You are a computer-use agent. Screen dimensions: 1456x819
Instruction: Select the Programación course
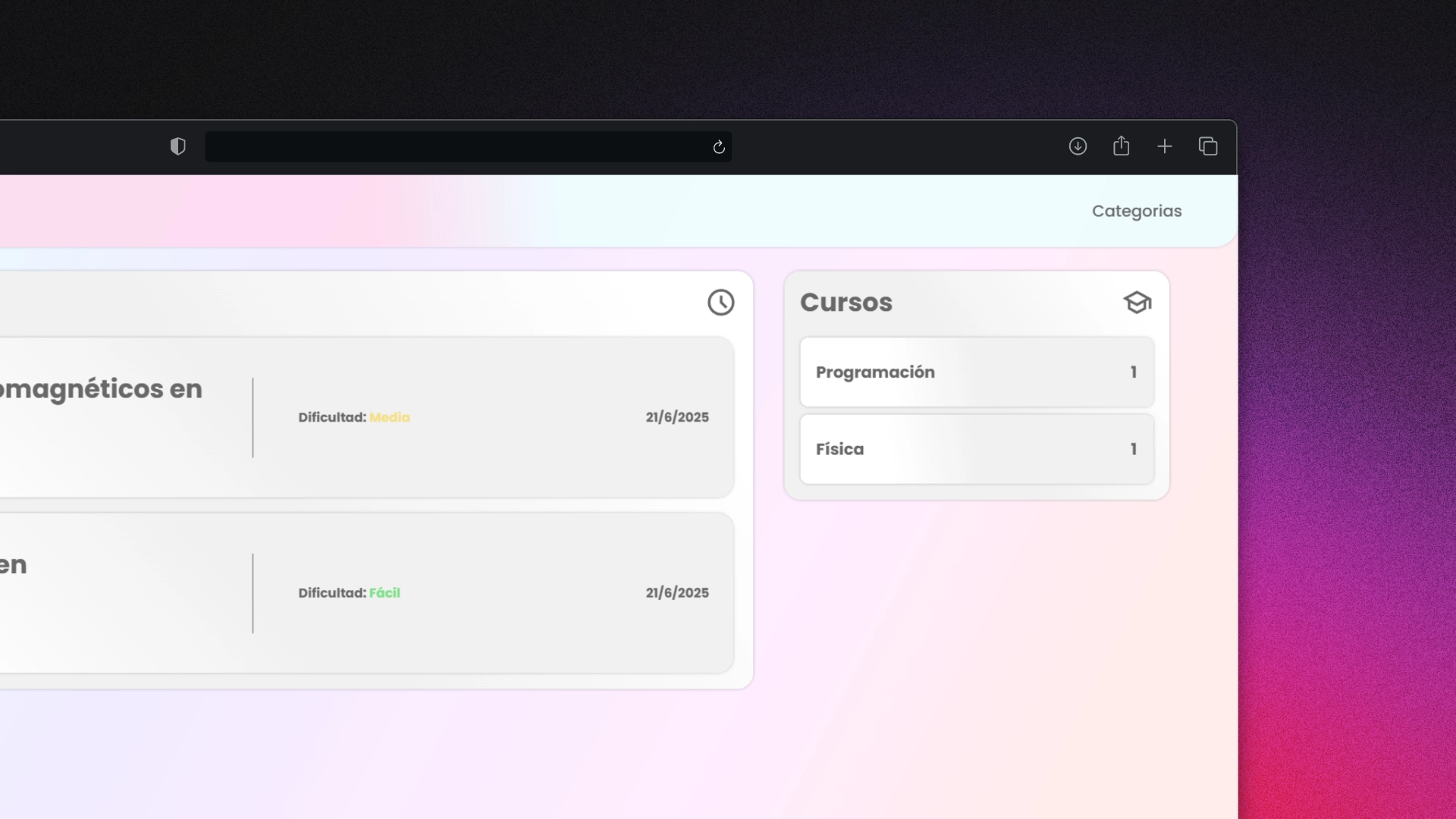(874, 372)
